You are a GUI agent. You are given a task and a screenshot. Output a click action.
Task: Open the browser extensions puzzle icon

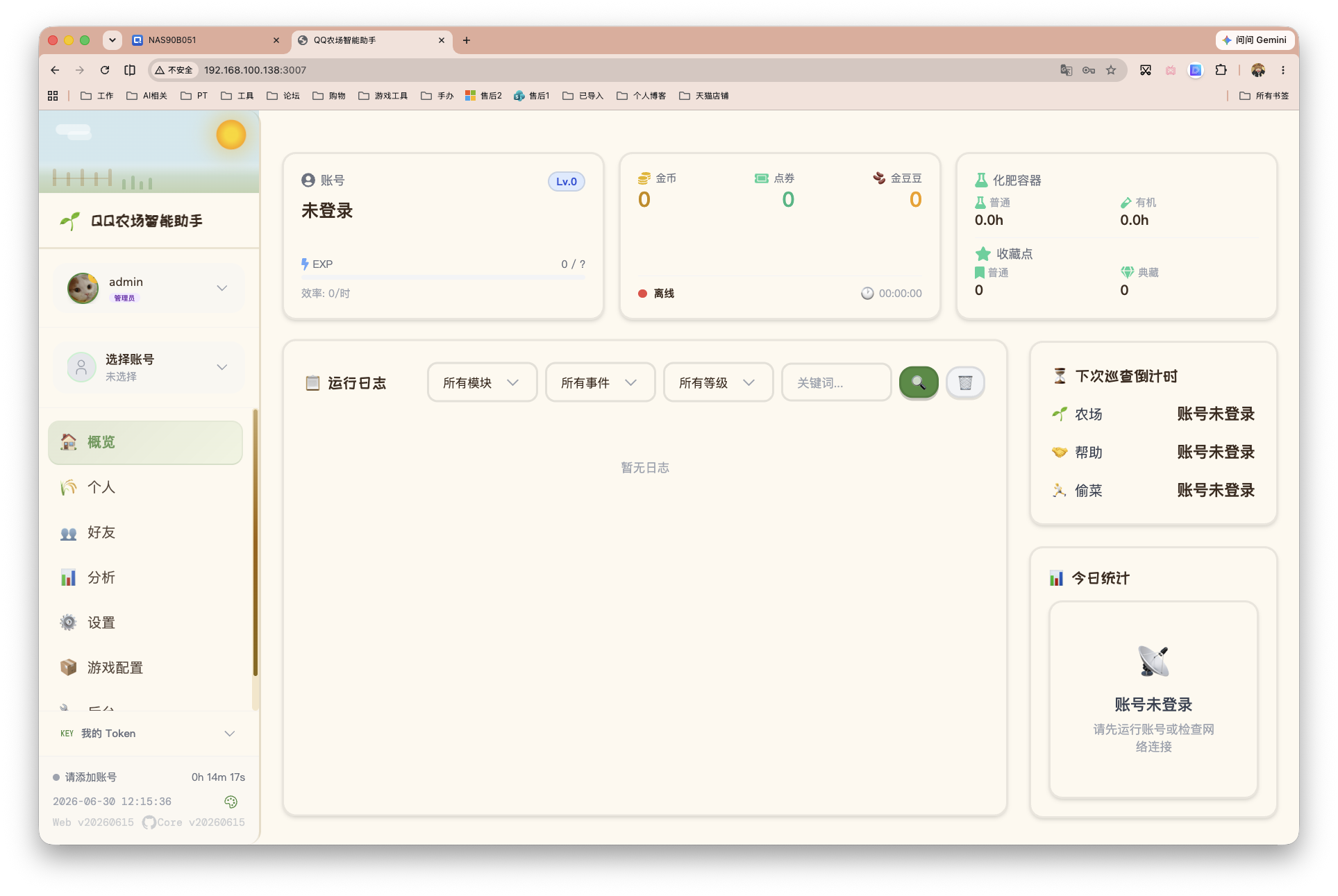[x=1221, y=70]
